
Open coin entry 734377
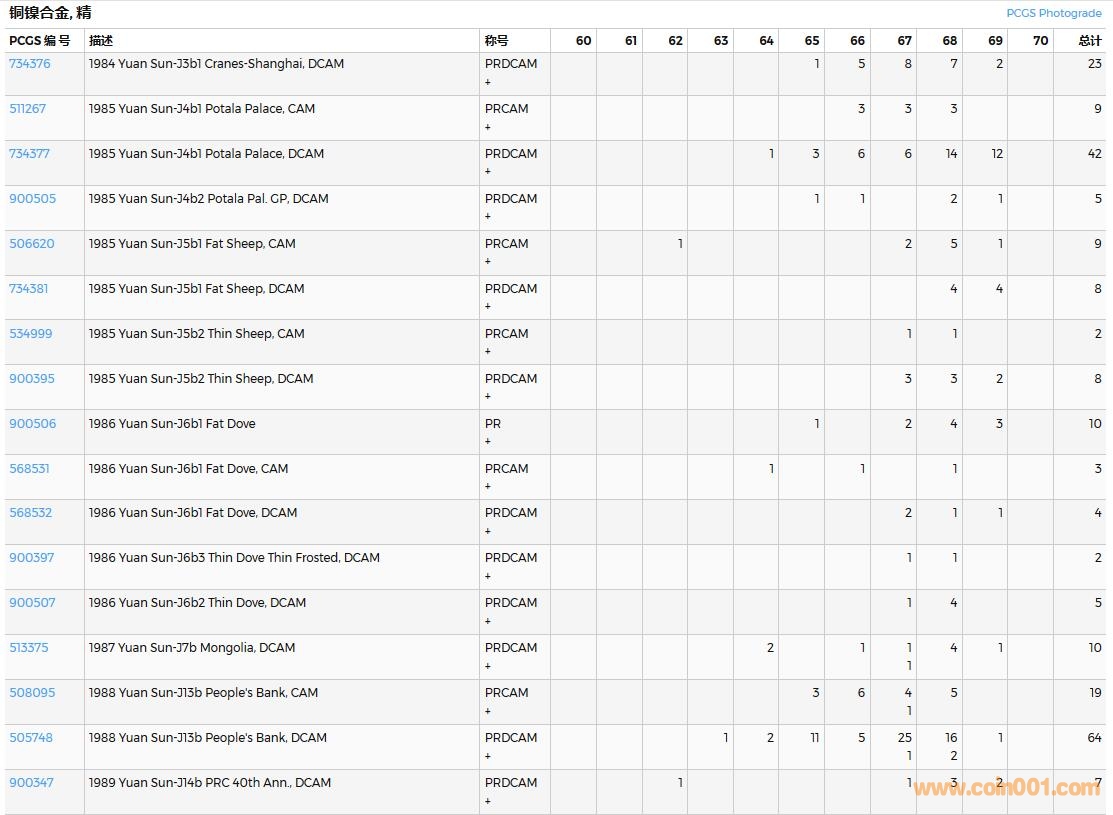click(30, 154)
